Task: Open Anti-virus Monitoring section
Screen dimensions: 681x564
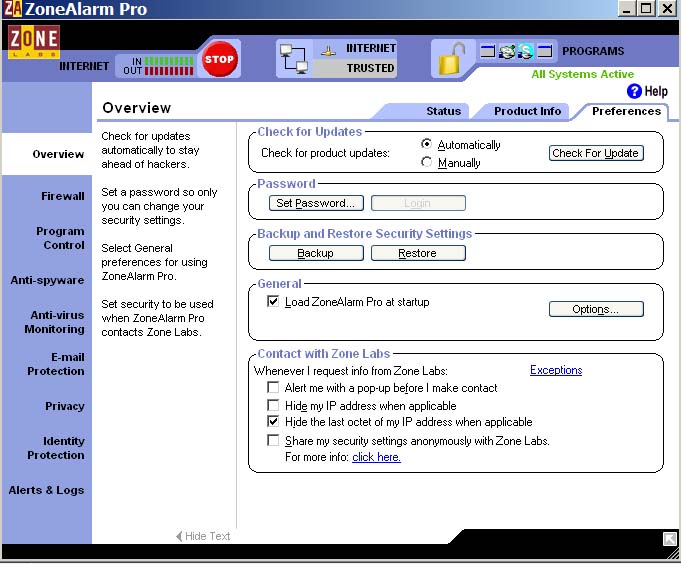Action: pos(54,322)
